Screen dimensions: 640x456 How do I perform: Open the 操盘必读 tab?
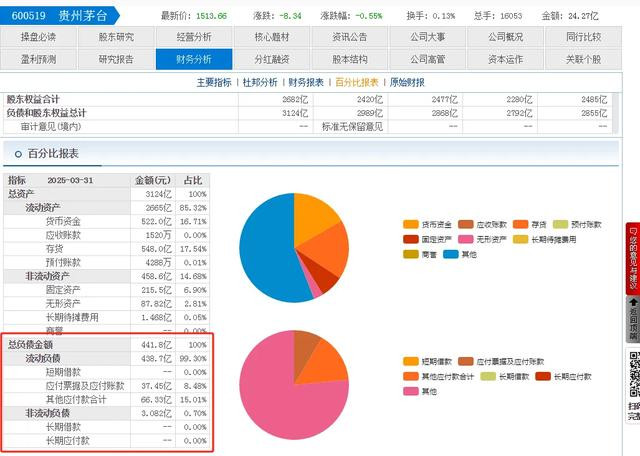[38, 37]
